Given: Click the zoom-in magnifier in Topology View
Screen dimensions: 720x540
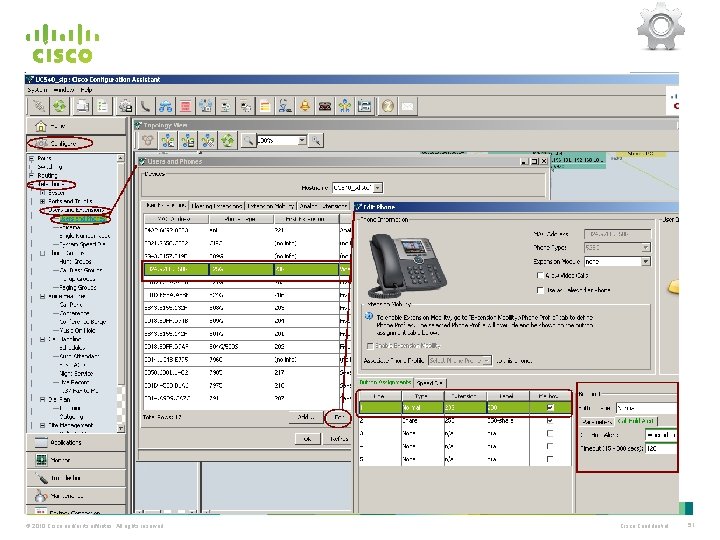Looking at the screenshot, I should pyautogui.click(x=316, y=141).
